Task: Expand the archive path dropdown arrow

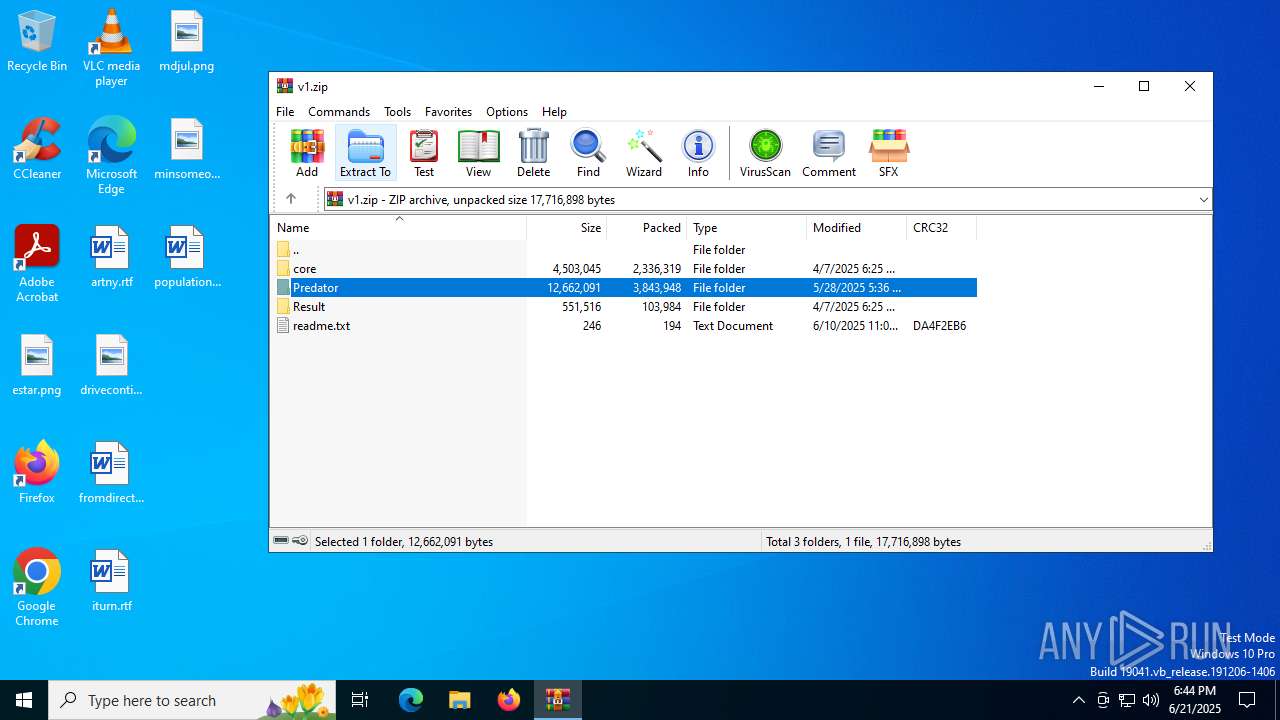Action: point(1203,199)
